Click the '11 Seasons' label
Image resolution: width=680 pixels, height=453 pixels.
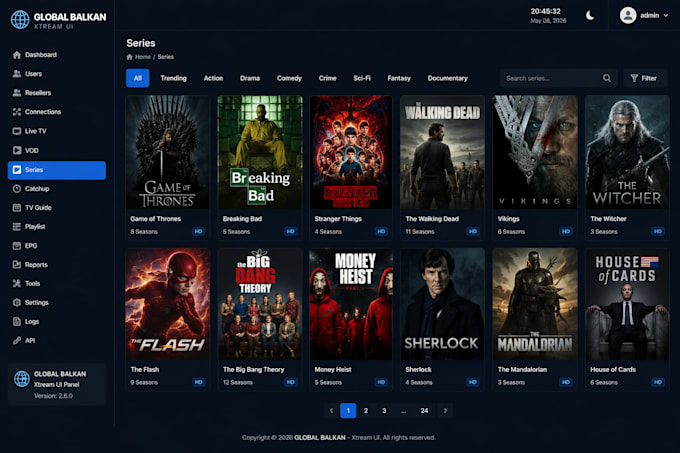(x=420, y=232)
